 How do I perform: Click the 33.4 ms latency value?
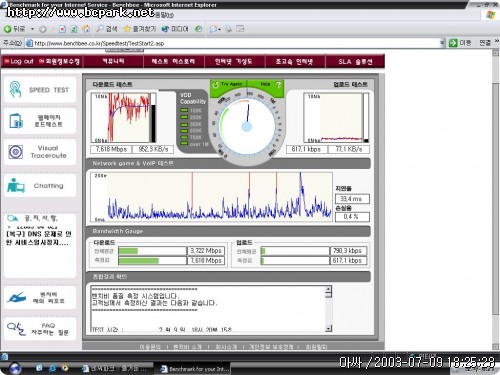(x=352, y=199)
